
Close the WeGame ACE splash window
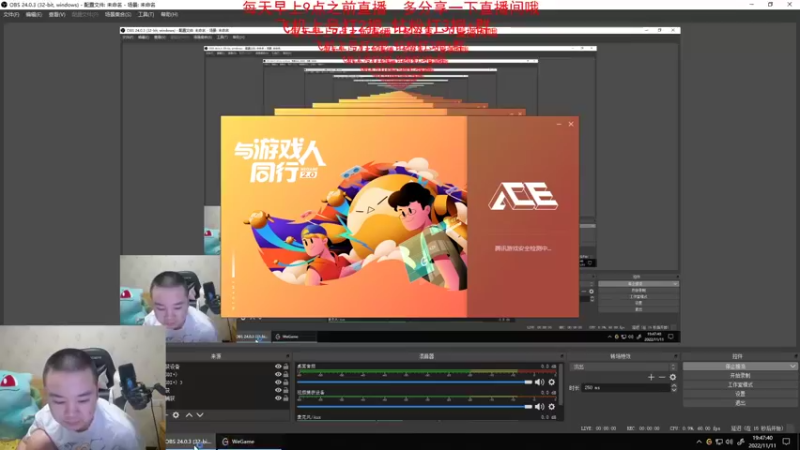click(x=571, y=124)
